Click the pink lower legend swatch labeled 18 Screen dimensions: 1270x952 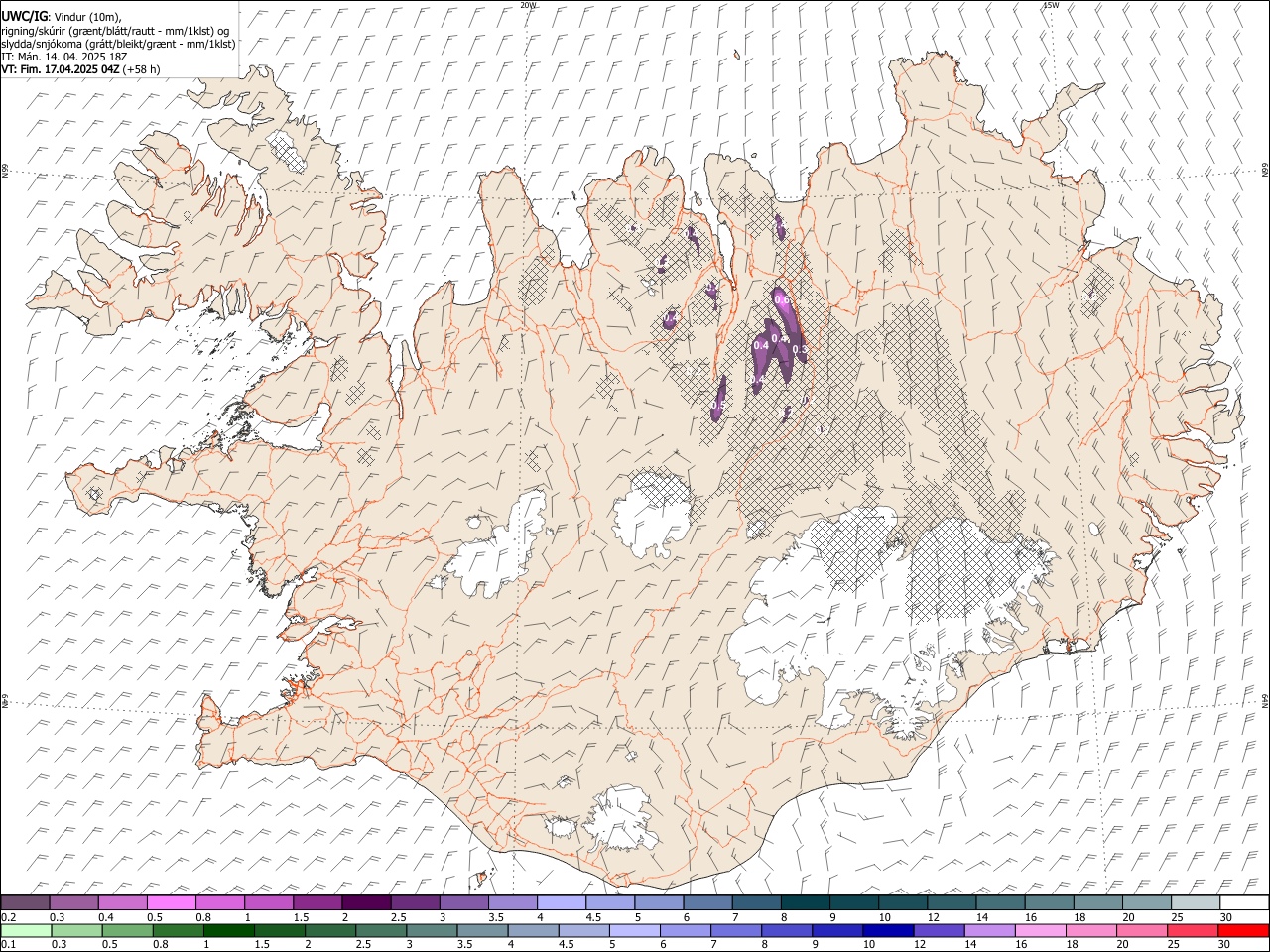point(1091,930)
